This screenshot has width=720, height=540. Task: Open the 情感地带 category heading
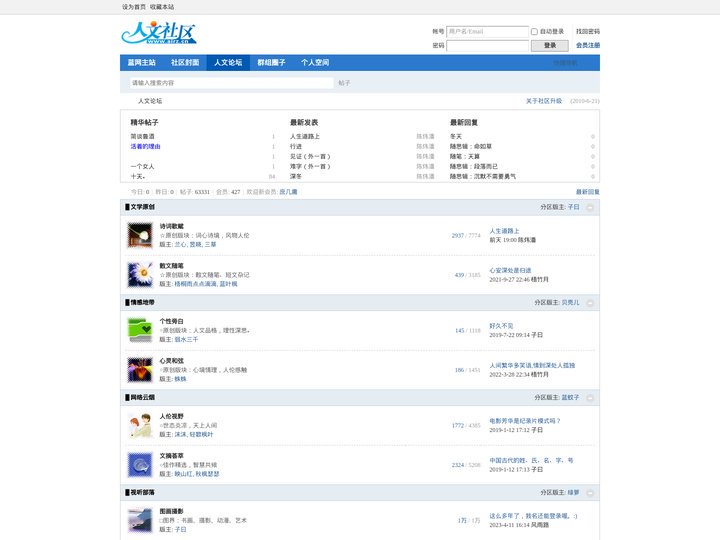pos(142,303)
